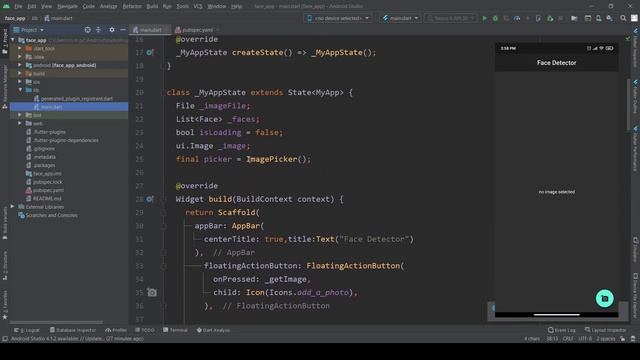Viewport: 640px width, 360px height.
Task: Collapse the lib folder
Action: [x=20, y=90]
